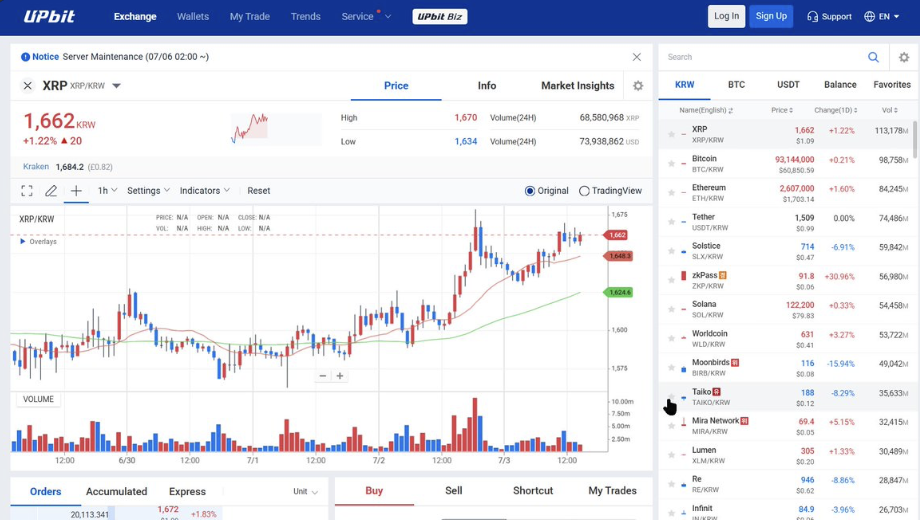Close the Server Maintenance notice
The image size is (920, 520).
point(637,57)
